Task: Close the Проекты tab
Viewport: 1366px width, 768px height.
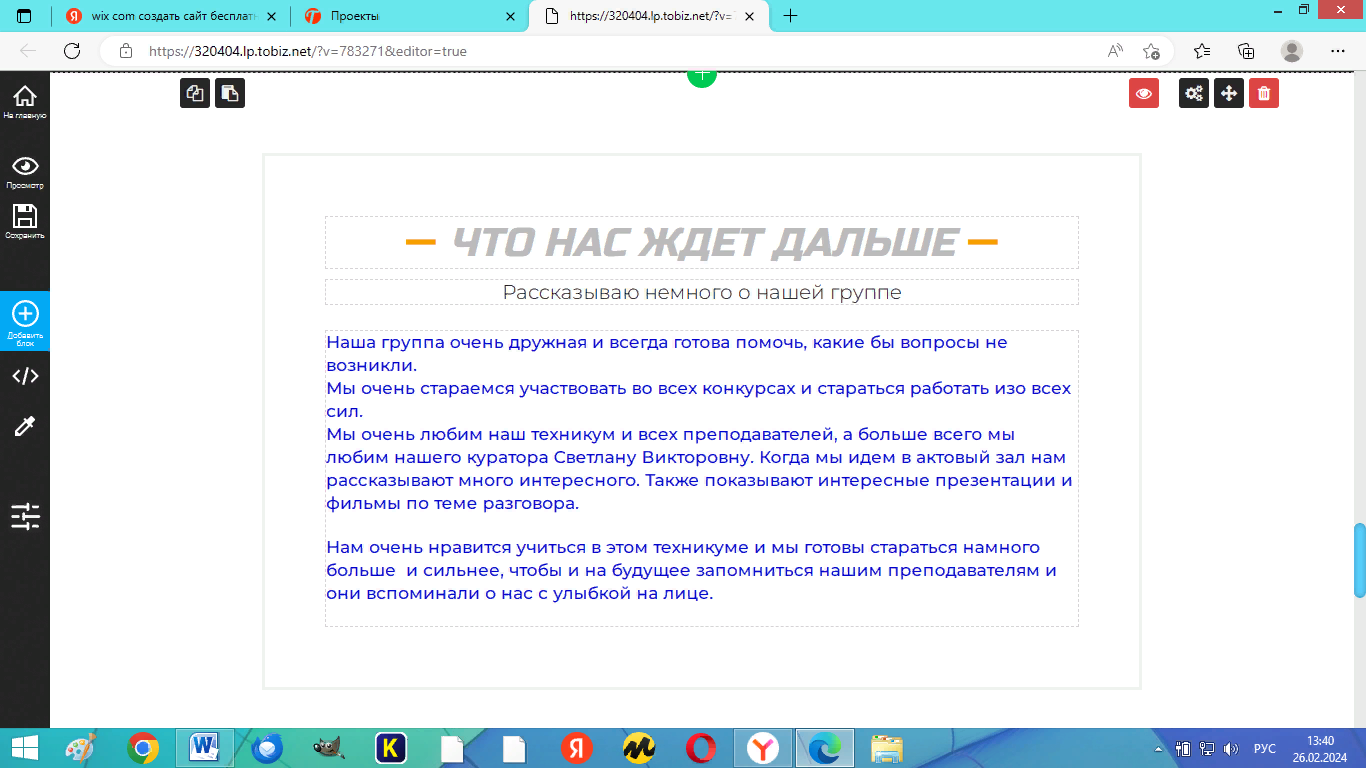Action: (x=511, y=16)
